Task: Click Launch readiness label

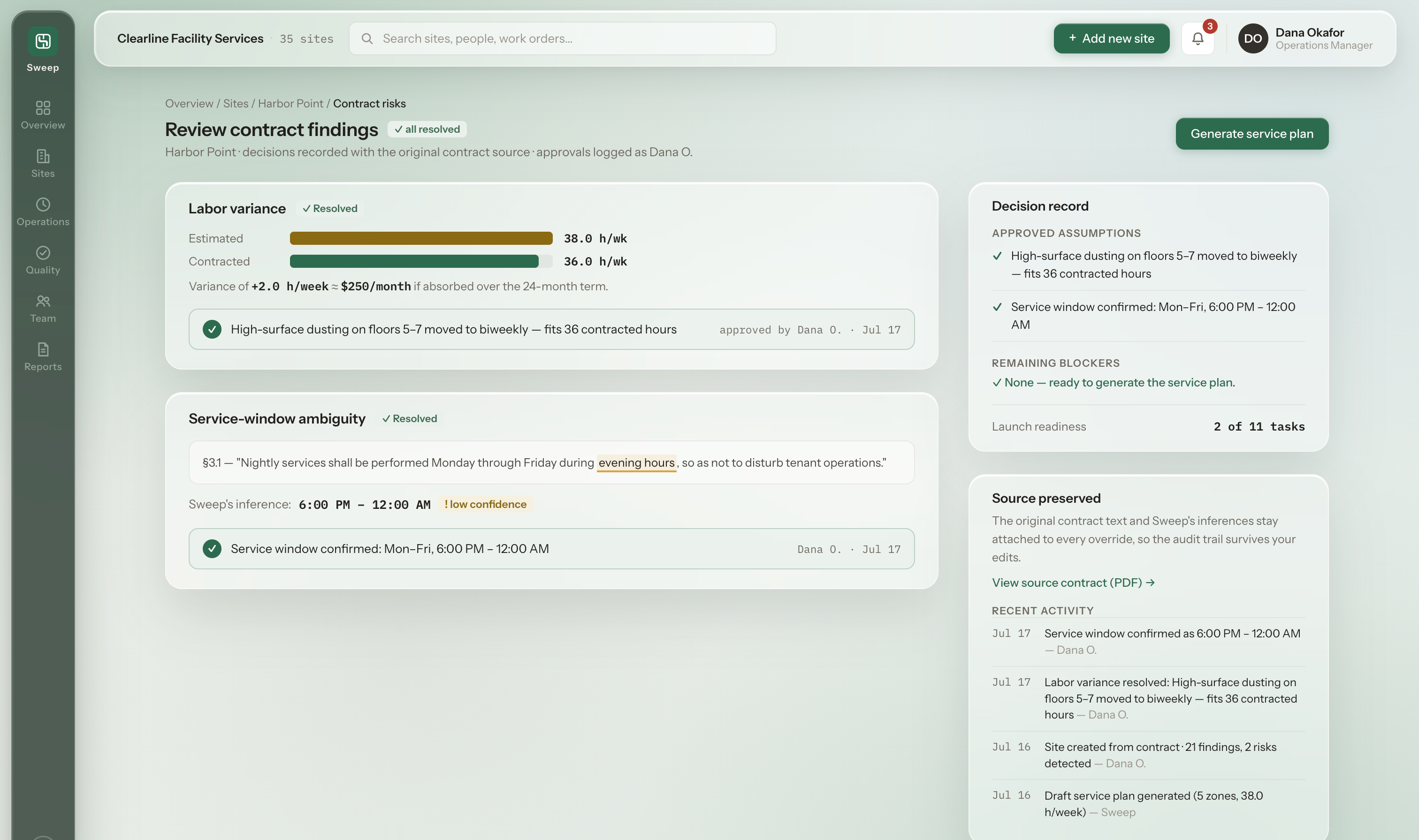Action: 1038,427
